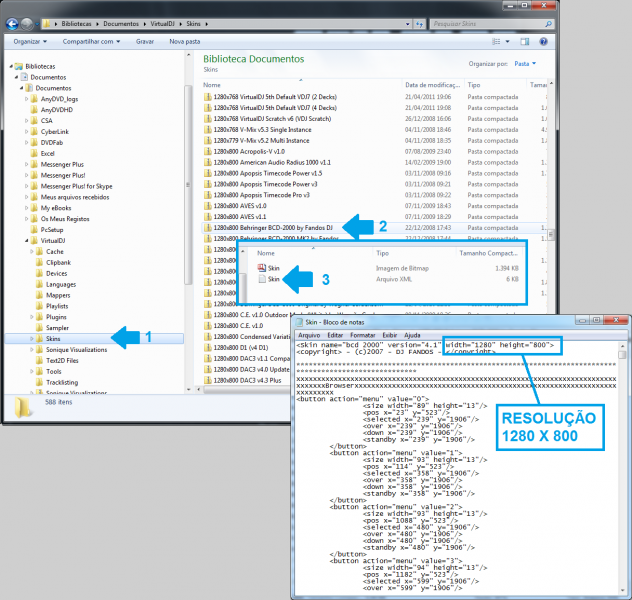This screenshot has height=600, width=632.
Task: Click folder icon of 1280x800 AVES v1.0
Action: (x=208, y=206)
